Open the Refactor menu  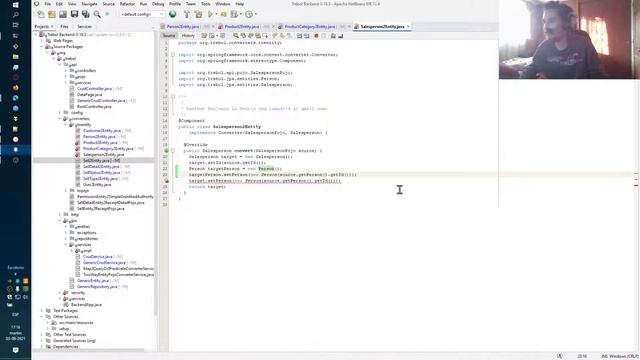point(127,4)
